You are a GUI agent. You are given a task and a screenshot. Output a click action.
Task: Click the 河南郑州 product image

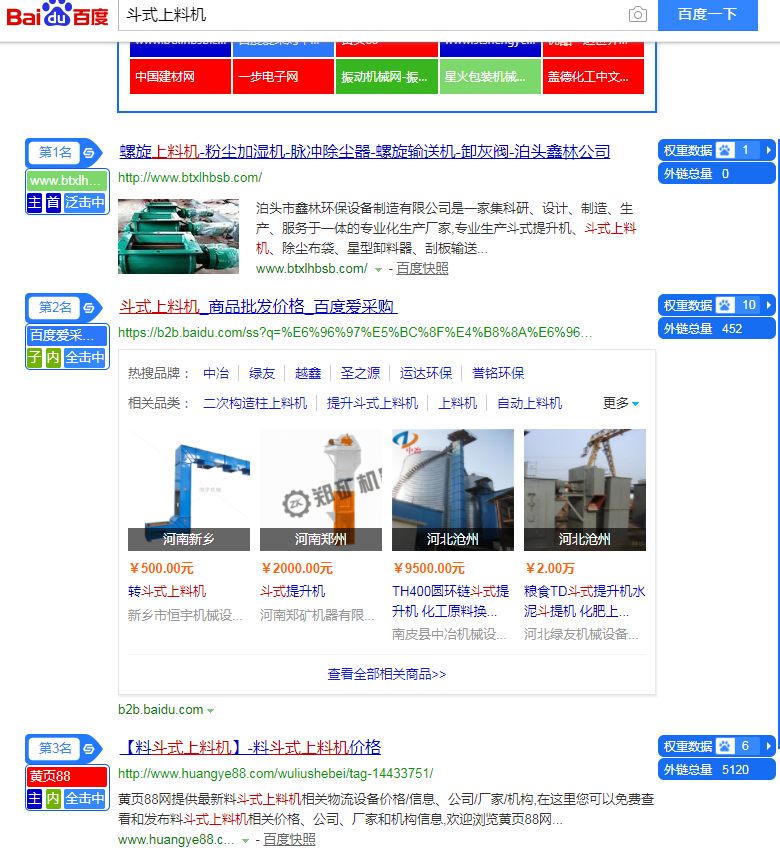pyautogui.click(x=321, y=490)
